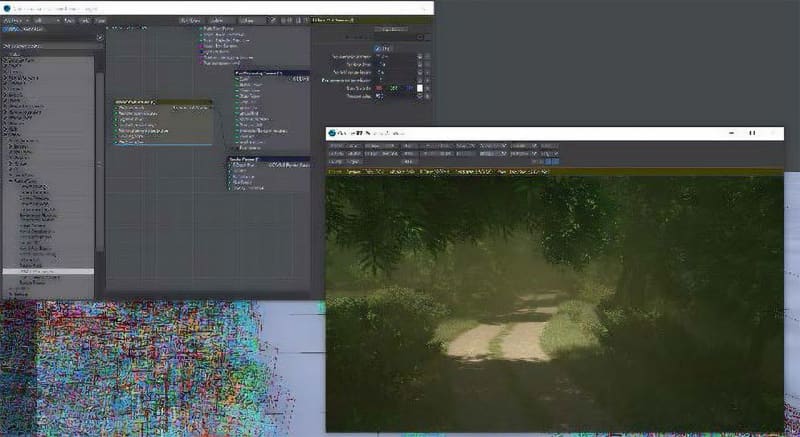Click the Node Editor app icon in title bar
800x437 pixels.
8,7
